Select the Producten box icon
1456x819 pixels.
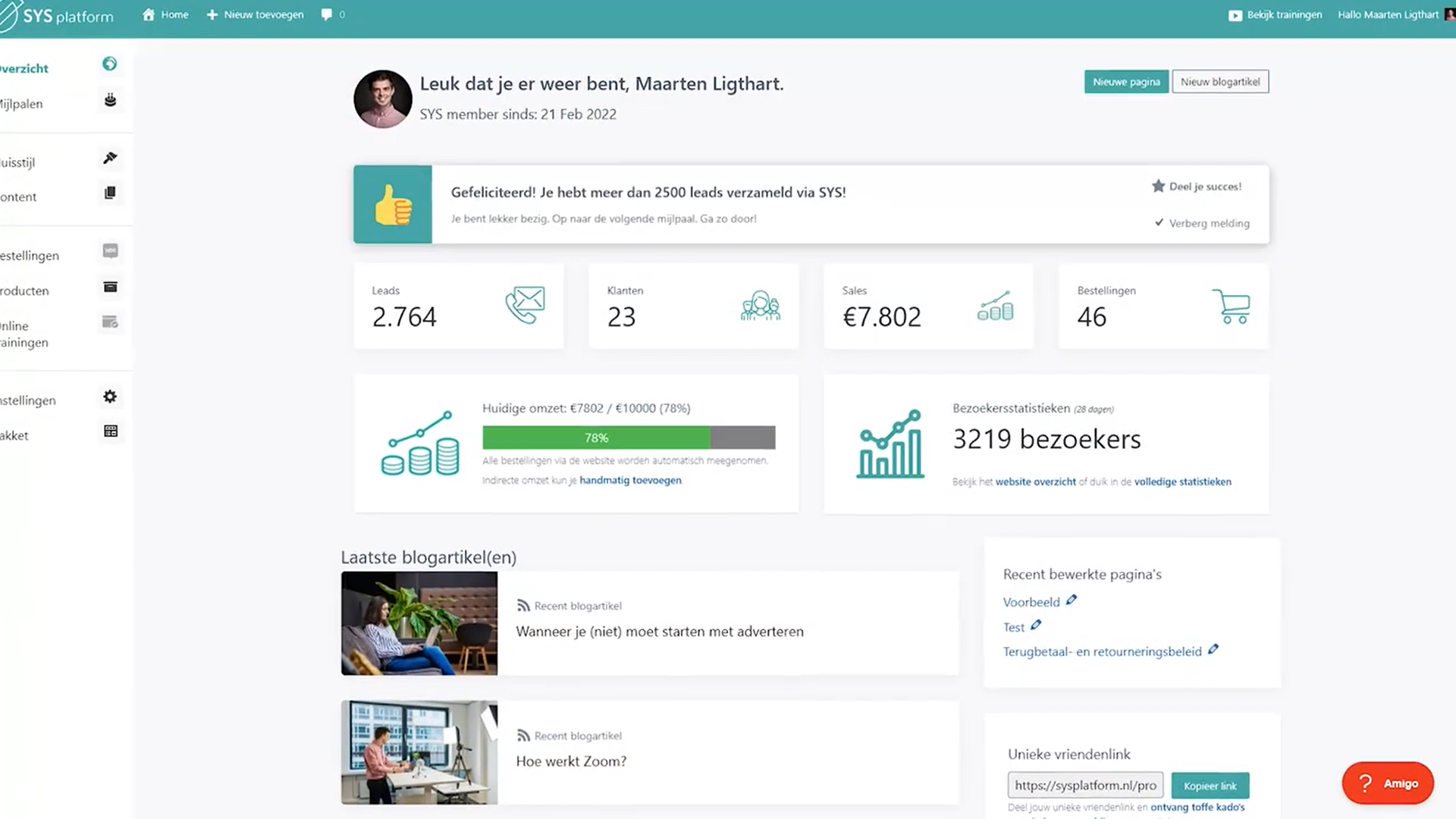(x=110, y=287)
